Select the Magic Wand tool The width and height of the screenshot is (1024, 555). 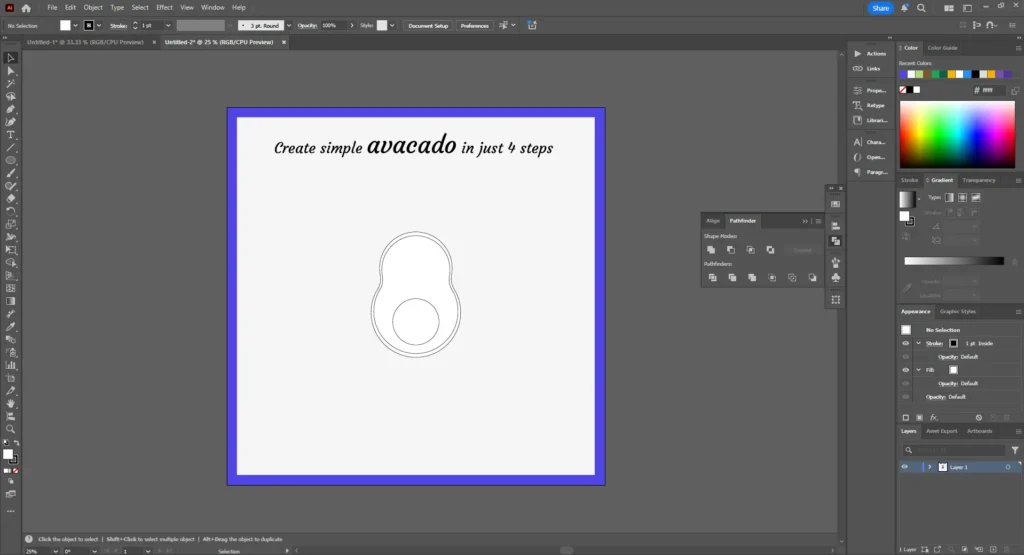pos(10,84)
